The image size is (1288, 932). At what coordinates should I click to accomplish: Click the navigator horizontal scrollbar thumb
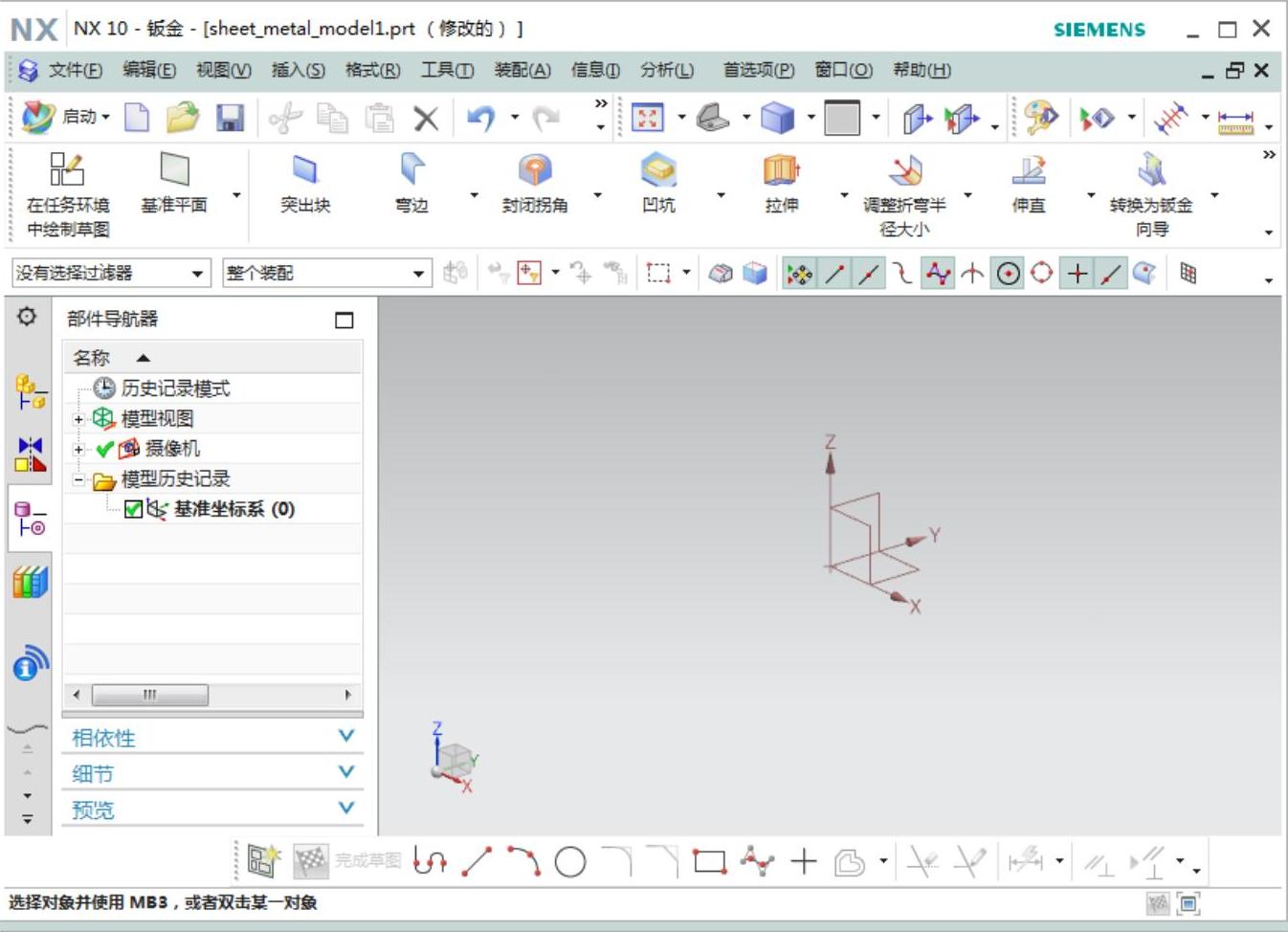150,695
